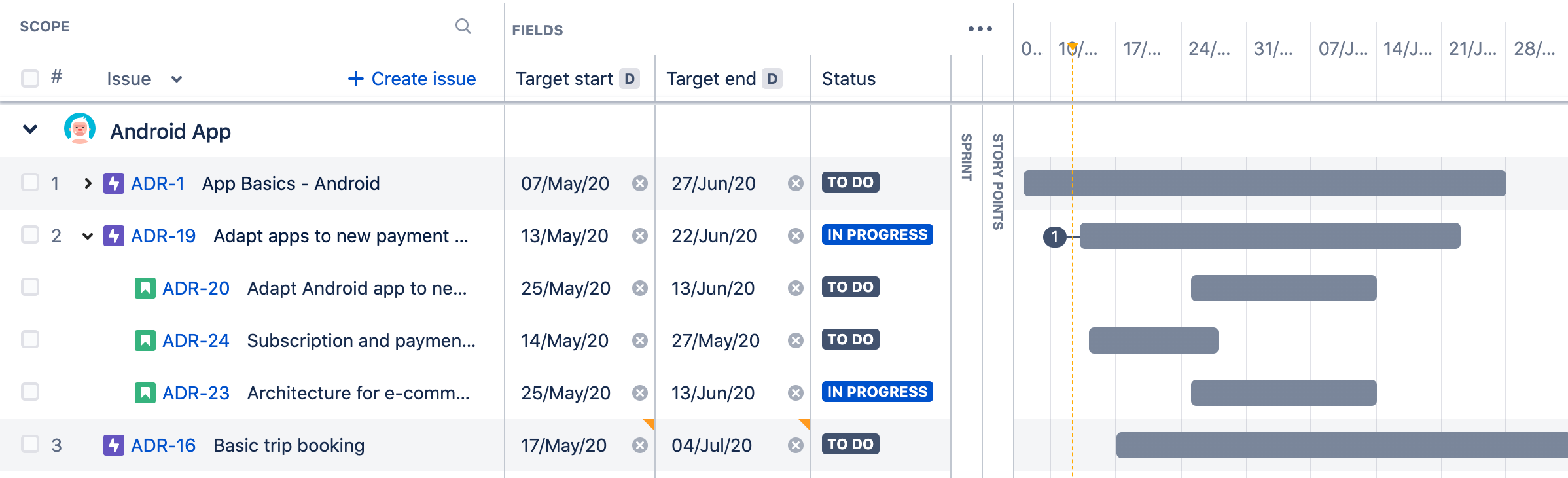Click the Android App team avatar
The width and height of the screenshot is (1568, 478).
click(80, 128)
